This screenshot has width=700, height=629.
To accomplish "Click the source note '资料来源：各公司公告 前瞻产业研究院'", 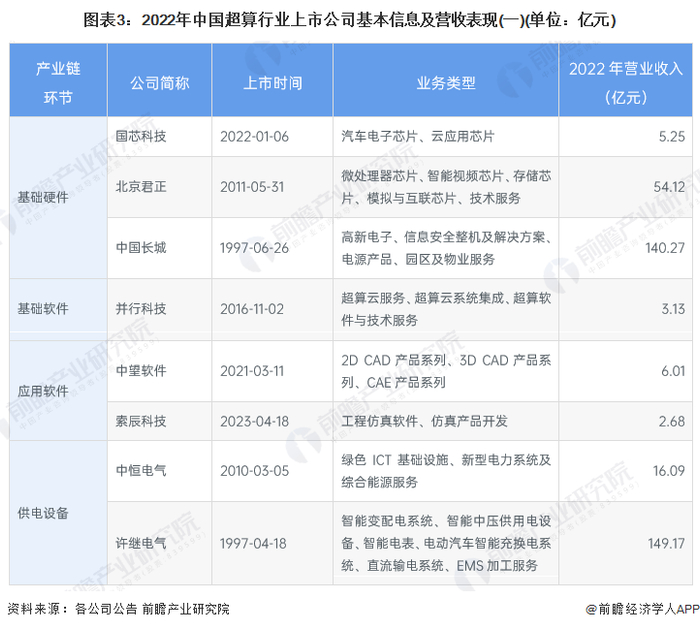I will pos(118,609).
